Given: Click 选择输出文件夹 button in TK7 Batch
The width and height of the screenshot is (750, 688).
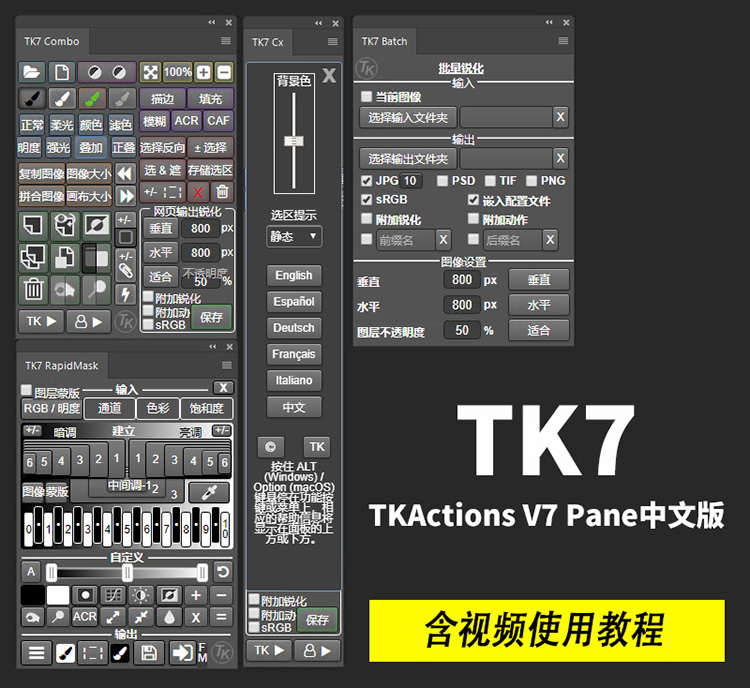Looking at the screenshot, I should click(408, 158).
